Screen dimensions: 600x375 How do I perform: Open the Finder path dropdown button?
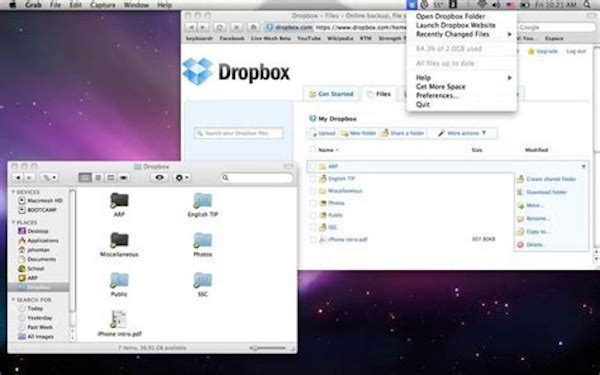point(49,178)
